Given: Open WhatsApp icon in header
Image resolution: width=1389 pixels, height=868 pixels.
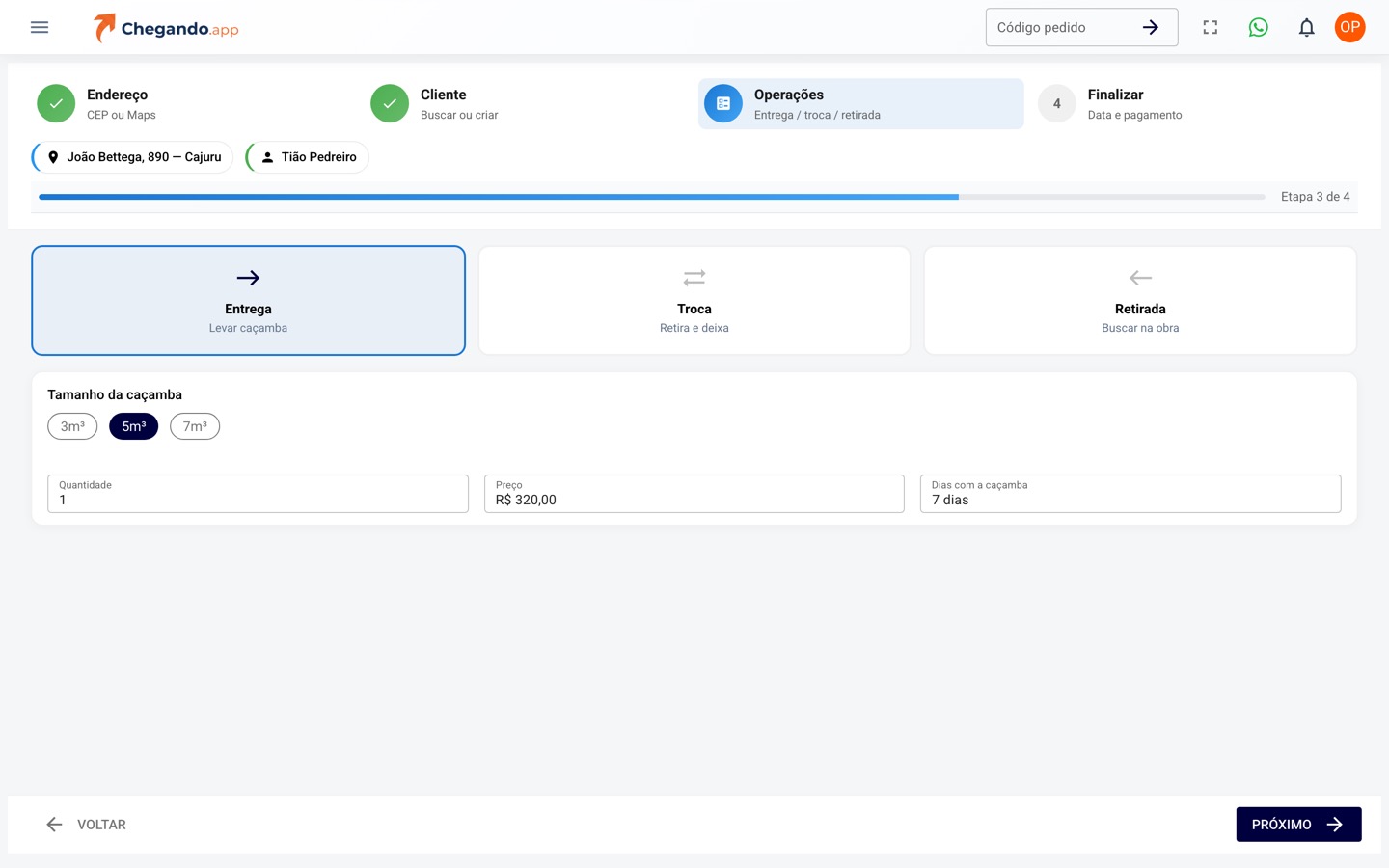Looking at the screenshot, I should (x=1259, y=27).
